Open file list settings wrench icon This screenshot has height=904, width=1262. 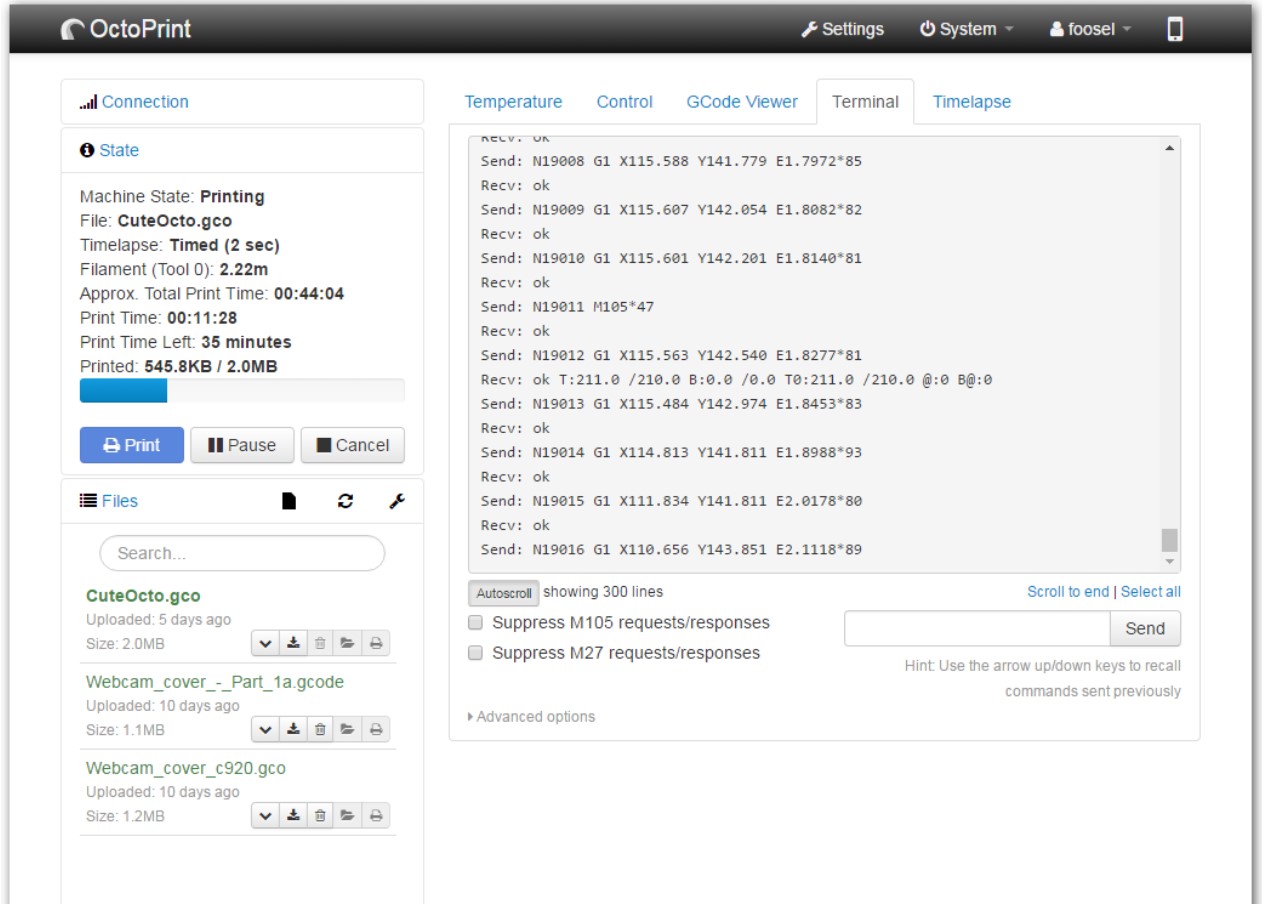397,501
